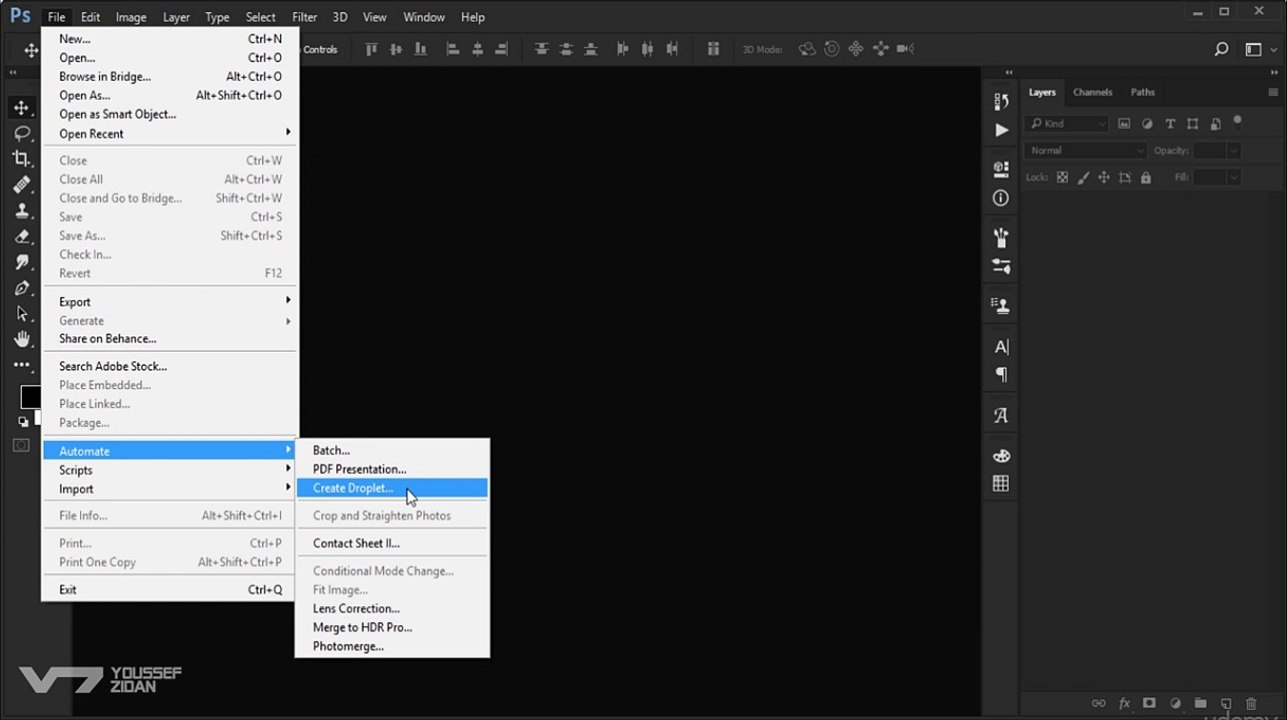The width and height of the screenshot is (1287, 720).
Task: Toggle layer filter on/off switch
Action: tap(1238, 122)
